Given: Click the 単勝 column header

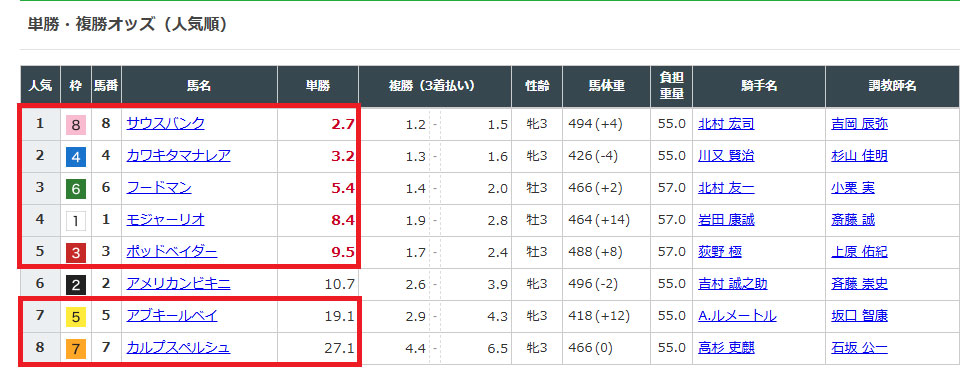Looking at the screenshot, I should 318,85.
